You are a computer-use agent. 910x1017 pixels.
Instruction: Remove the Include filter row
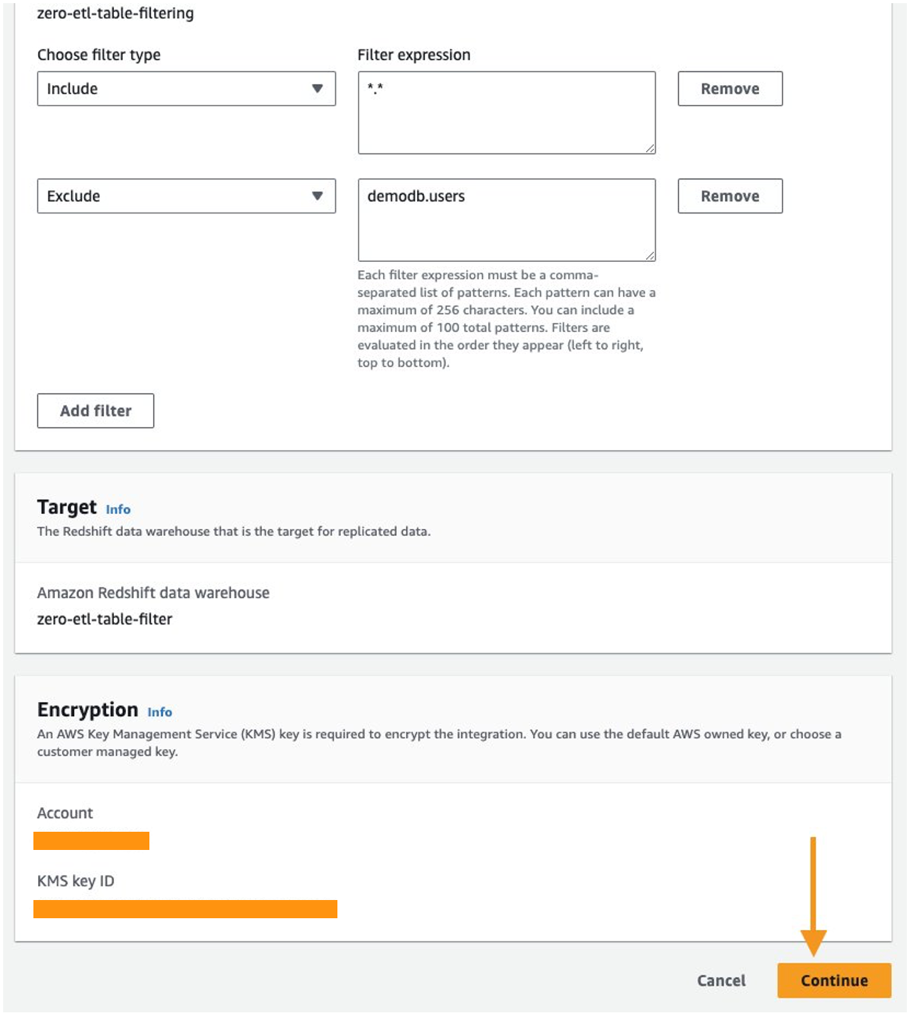(730, 89)
